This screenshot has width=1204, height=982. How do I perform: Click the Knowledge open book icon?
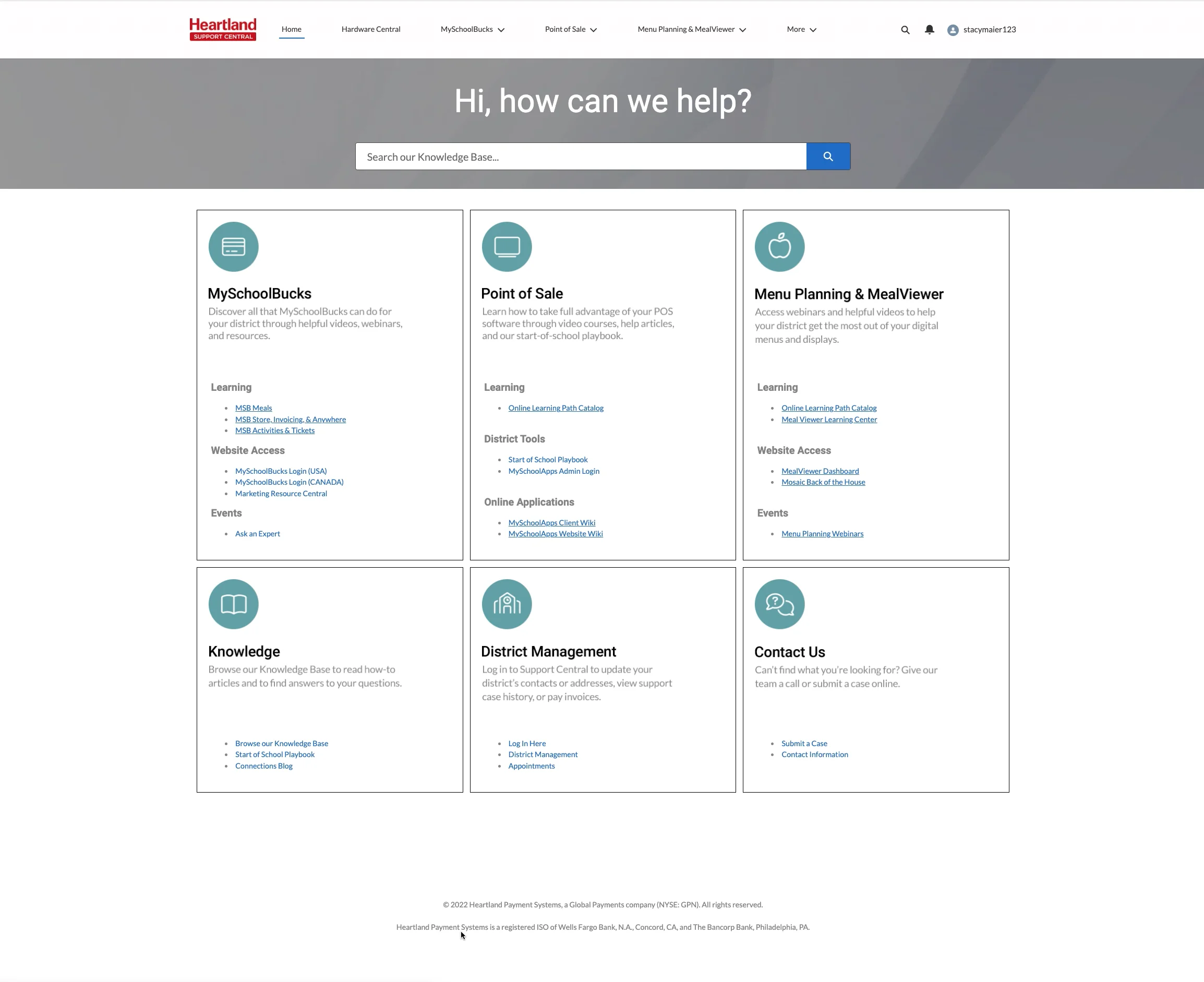(x=233, y=604)
